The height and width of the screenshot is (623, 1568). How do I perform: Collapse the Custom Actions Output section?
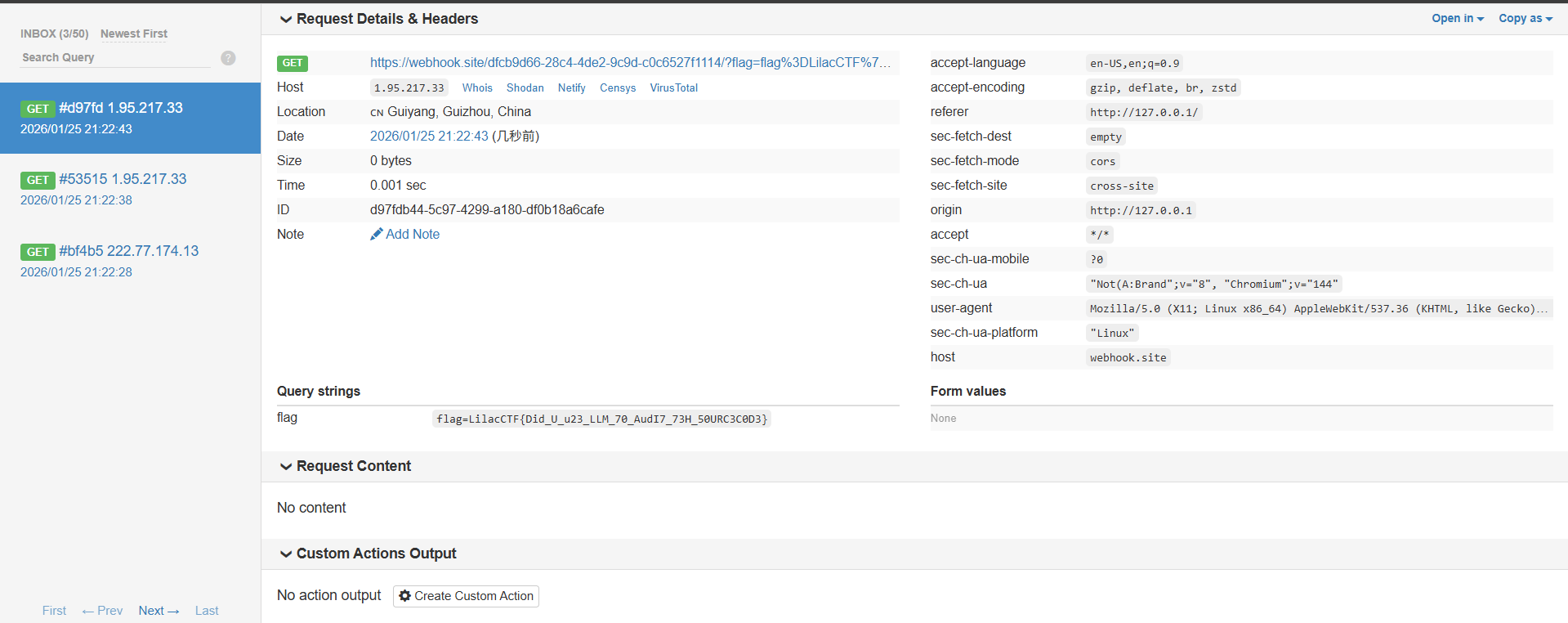[286, 554]
